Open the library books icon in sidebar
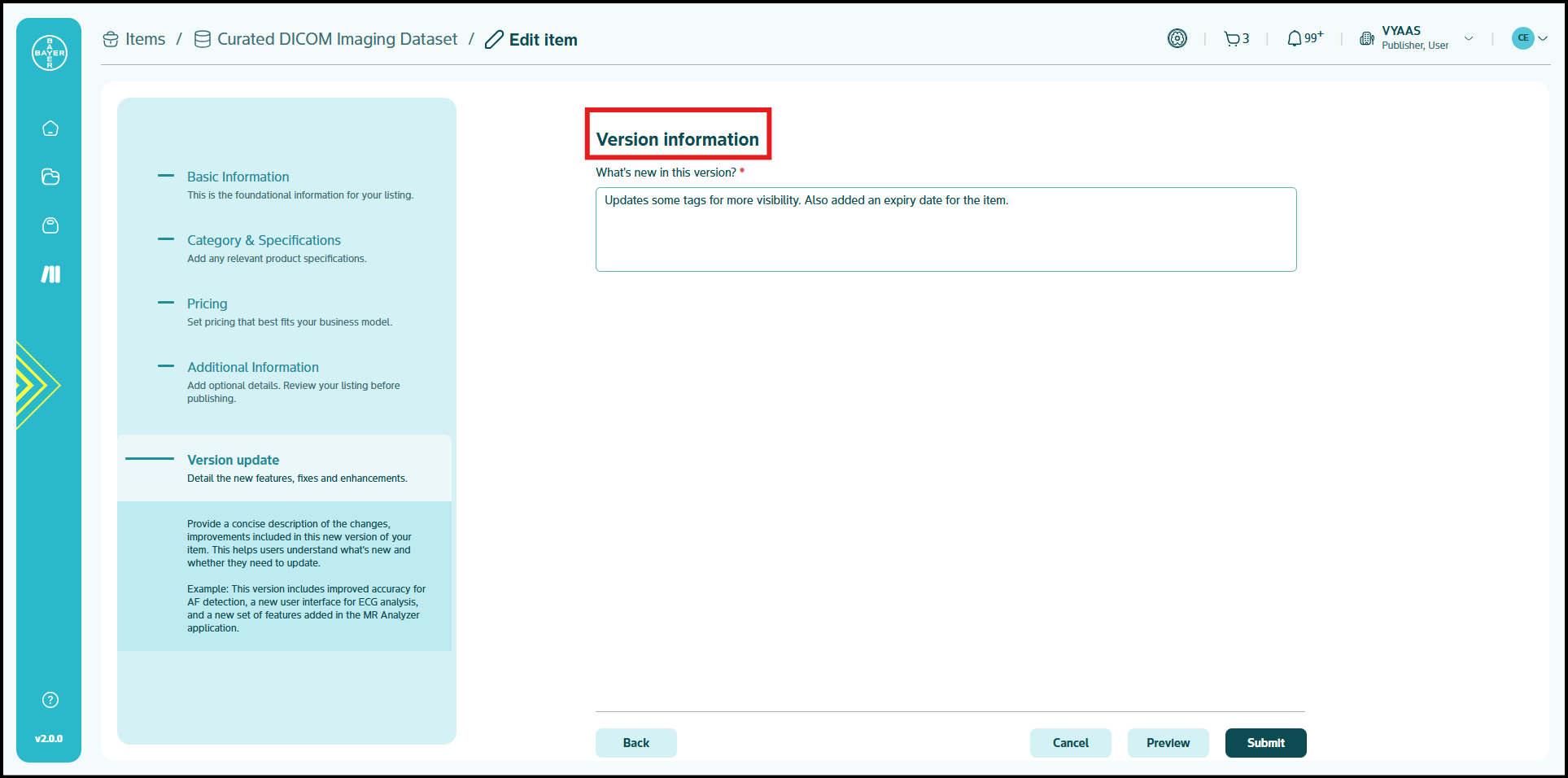Viewport: 1568px width, 778px height. 50,274
